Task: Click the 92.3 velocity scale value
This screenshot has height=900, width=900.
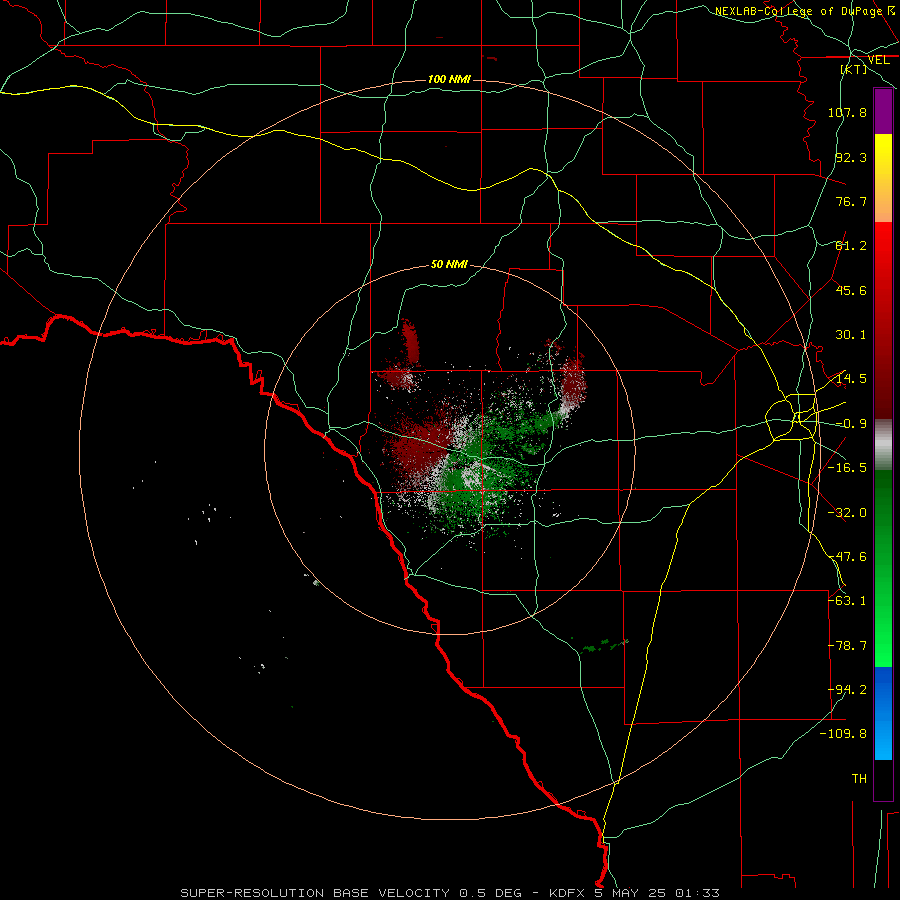Action: [x=851, y=157]
